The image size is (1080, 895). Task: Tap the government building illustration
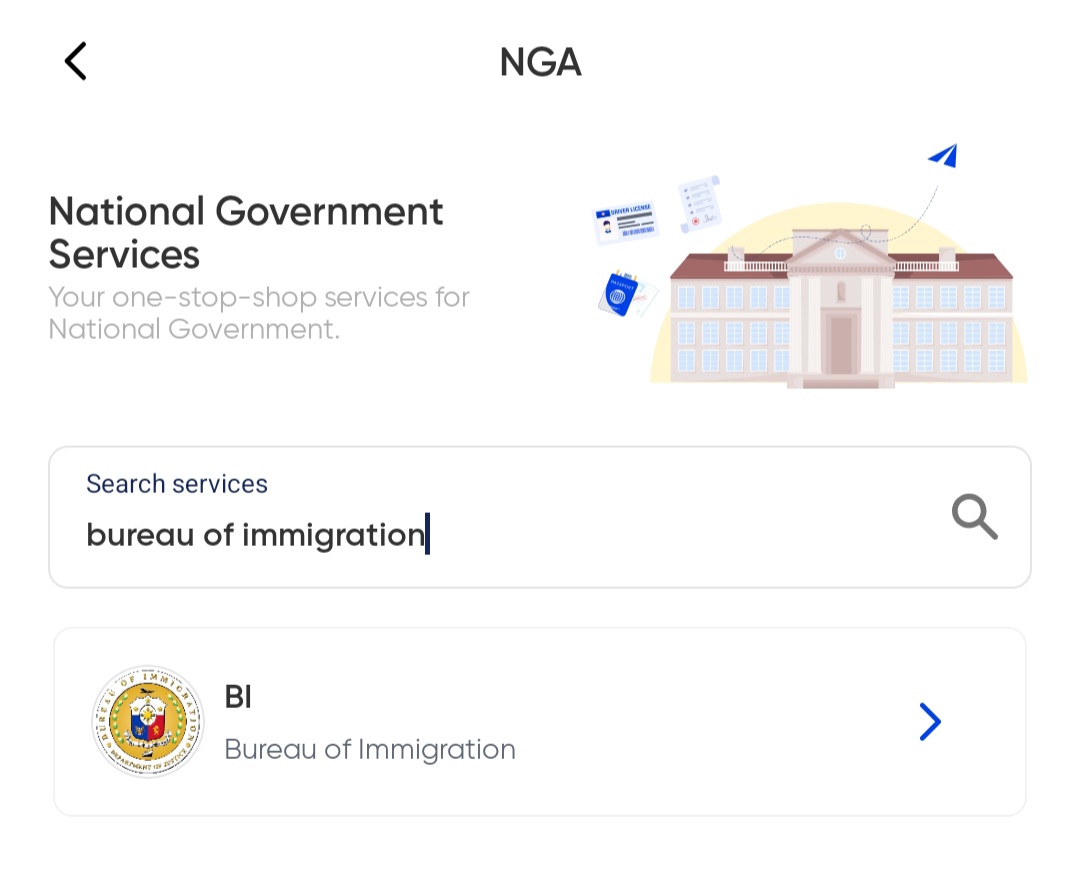(x=838, y=310)
